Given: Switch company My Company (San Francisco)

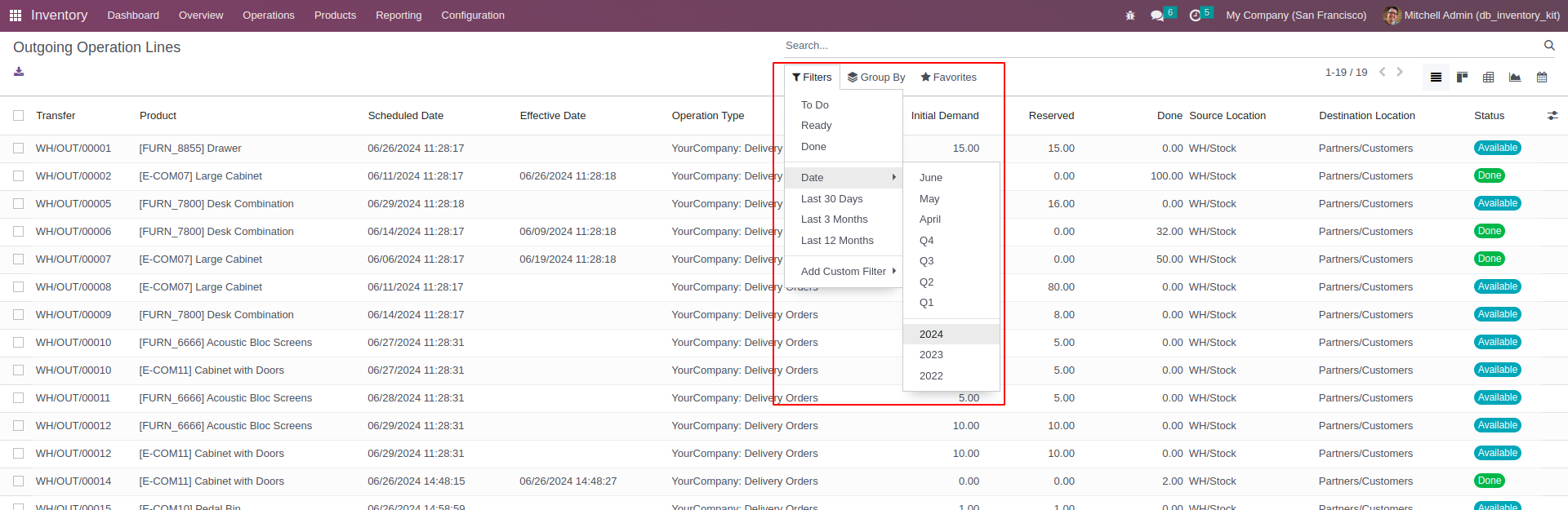Looking at the screenshot, I should (1296, 16).
